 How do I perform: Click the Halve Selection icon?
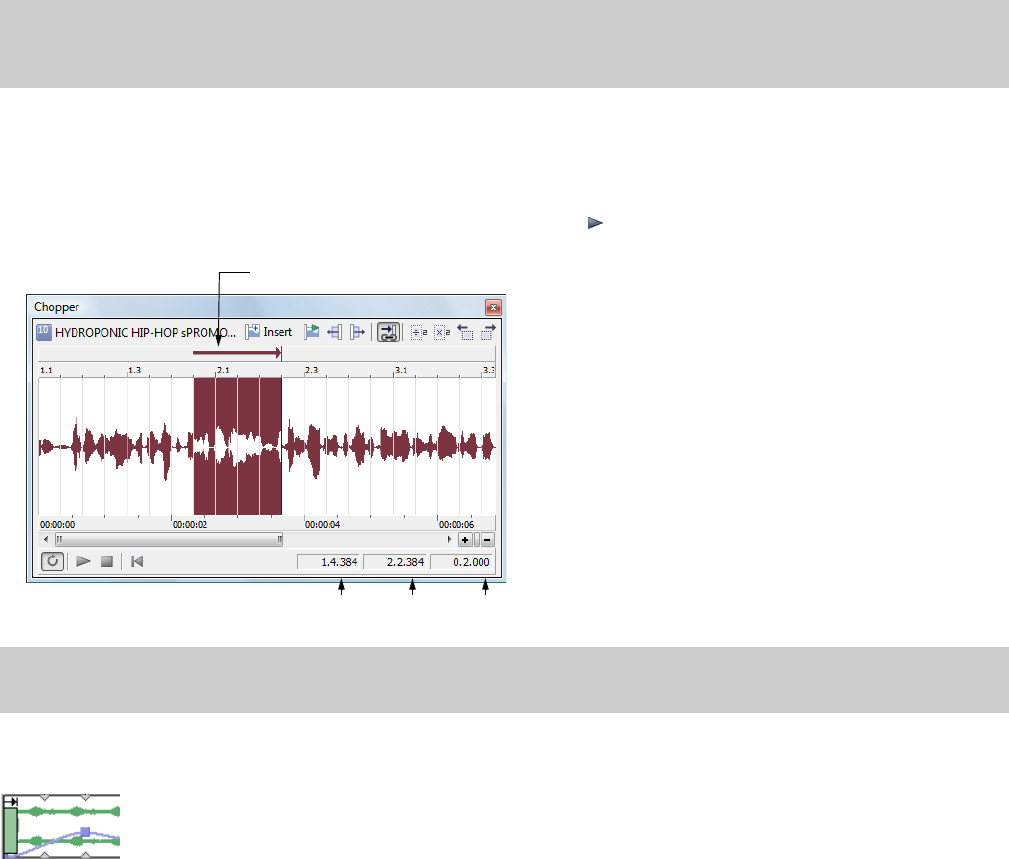(x=419, y=332)
